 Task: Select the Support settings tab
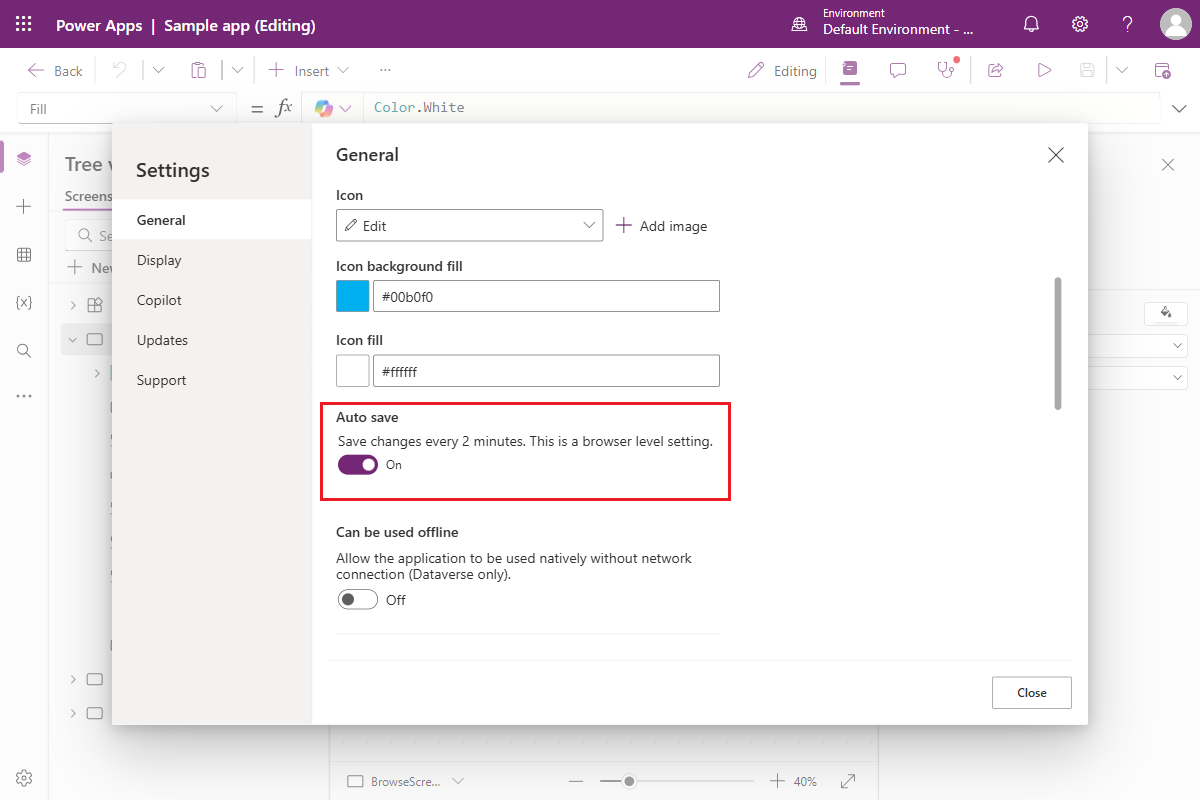[x=212, y=380]
